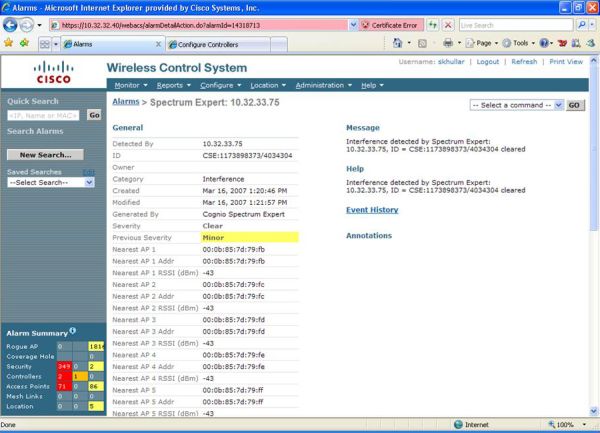Click the skhullar username text

pyautogui.click(x=451, y=62)
